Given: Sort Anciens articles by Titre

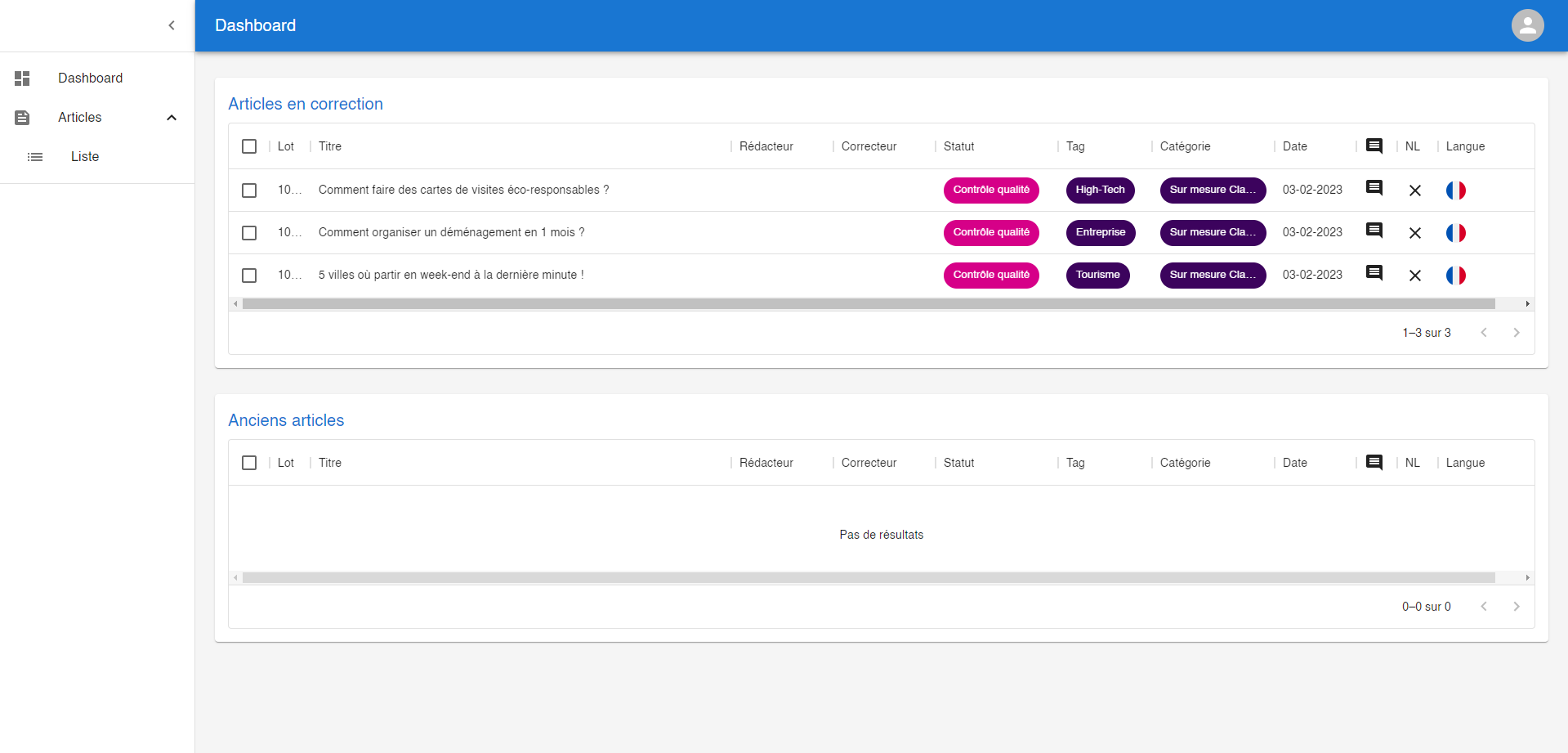Looking at the screenshot, I should pyautogui.click(x=330, y=463).
